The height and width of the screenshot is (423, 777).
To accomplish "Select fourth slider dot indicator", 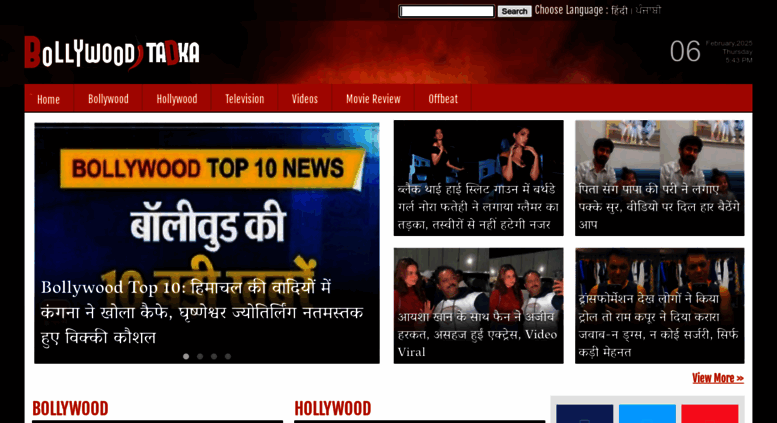I will [227, 356].
